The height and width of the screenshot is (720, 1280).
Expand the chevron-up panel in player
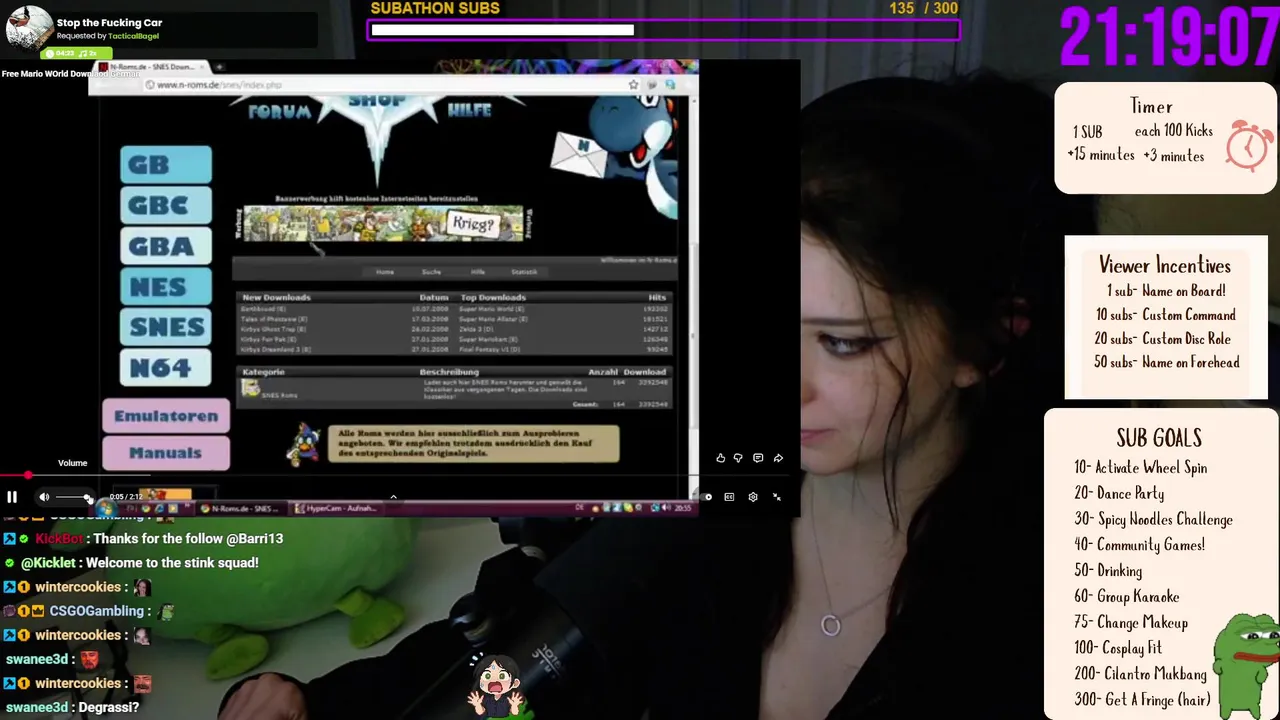[393, 497]
